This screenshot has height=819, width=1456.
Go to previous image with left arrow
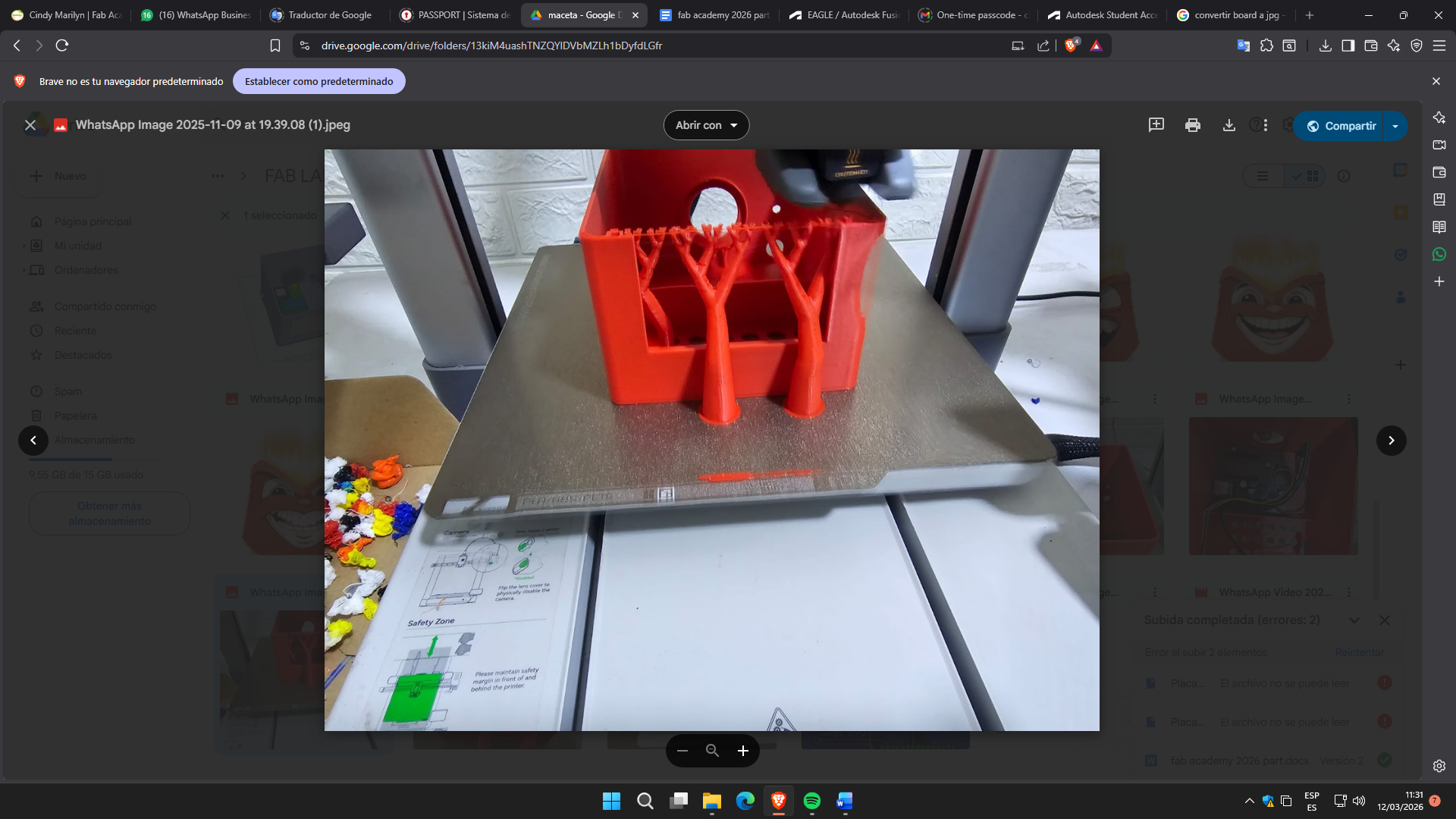point(33,440)
